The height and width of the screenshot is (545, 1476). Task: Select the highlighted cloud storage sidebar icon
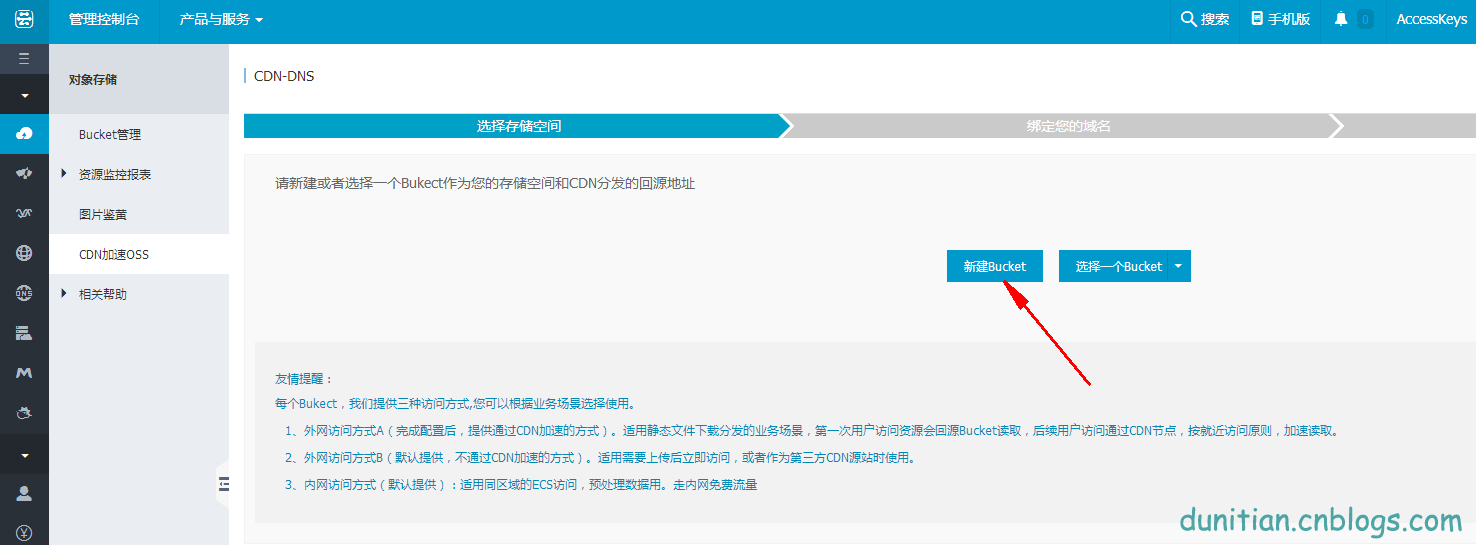point(24,133)
